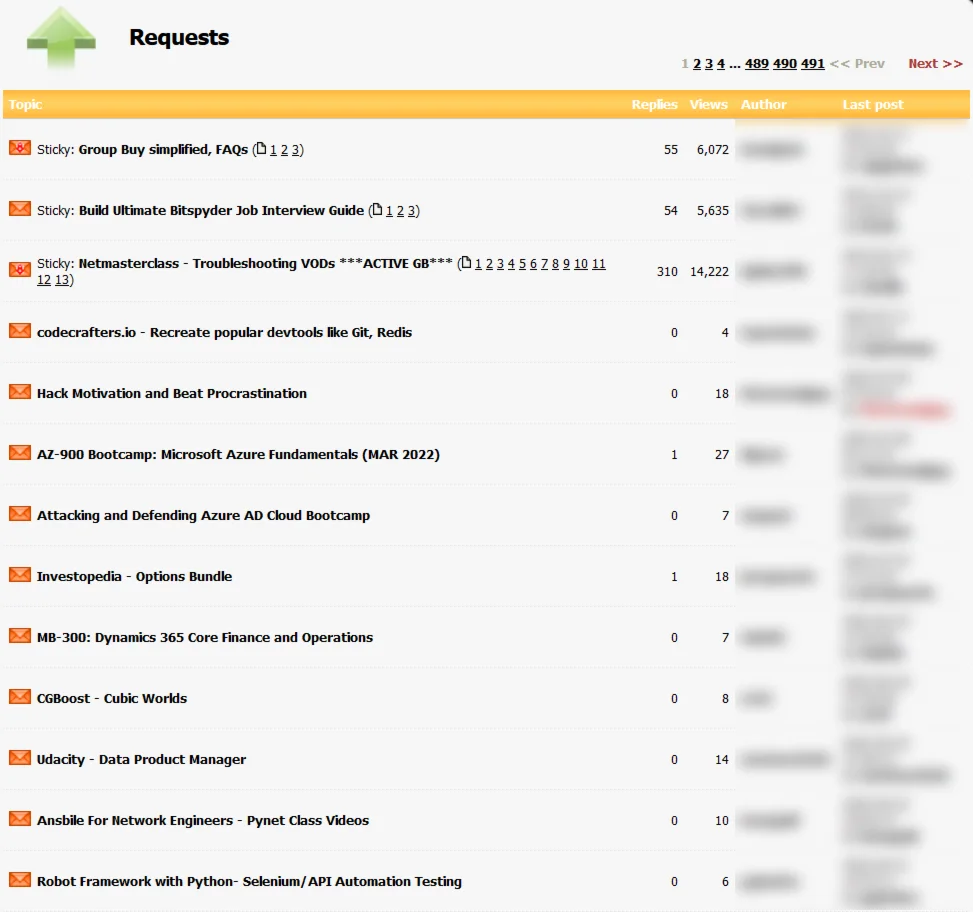Open page 12 of Netmasterclass topic
This screenshot has height=912, width=973.
(x=43, y=280)
